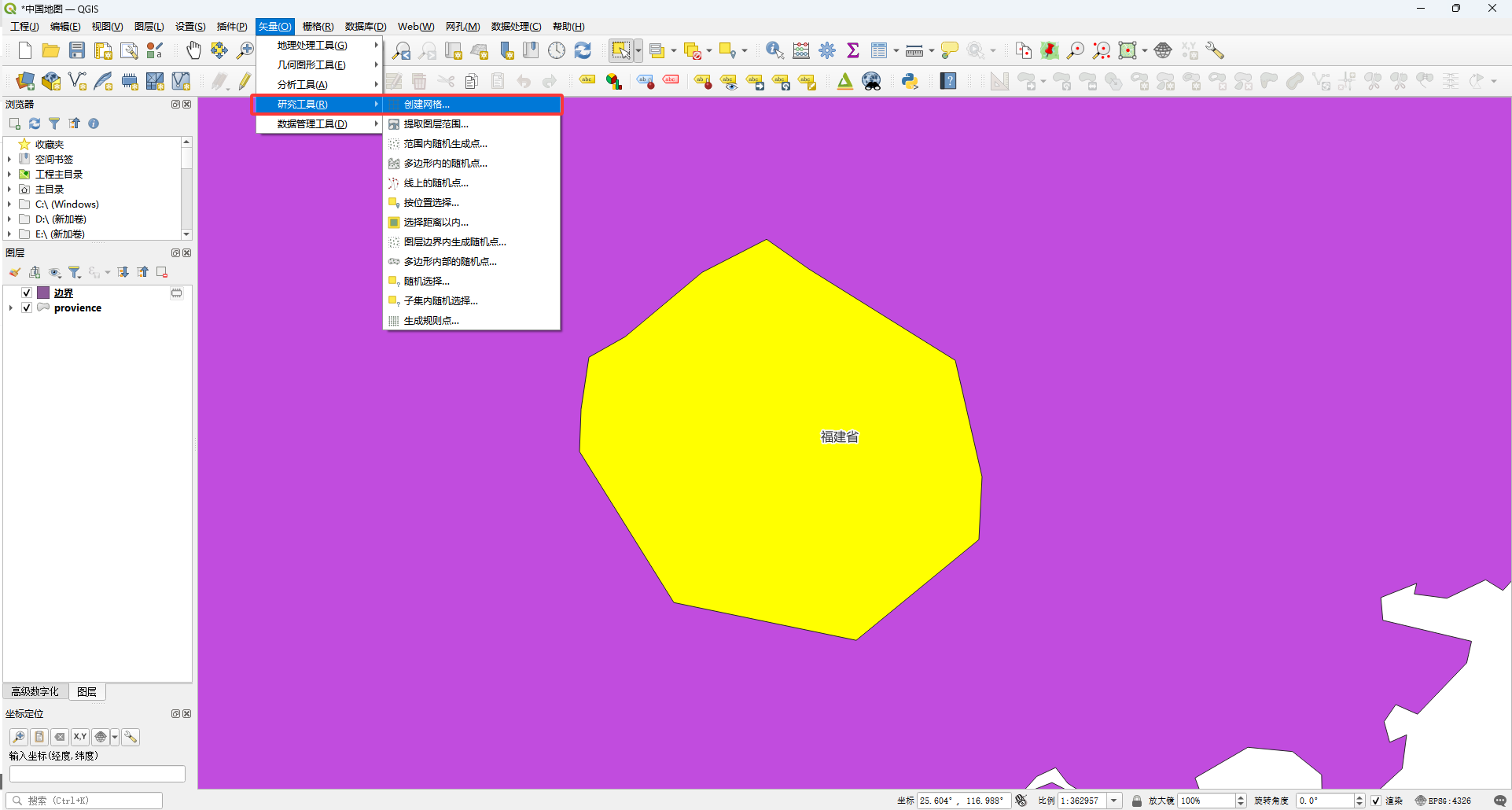Choose 创建网格... menu entry
Image resolution: width=1512 pixels, height=810 pixels.
pos(472,104)
